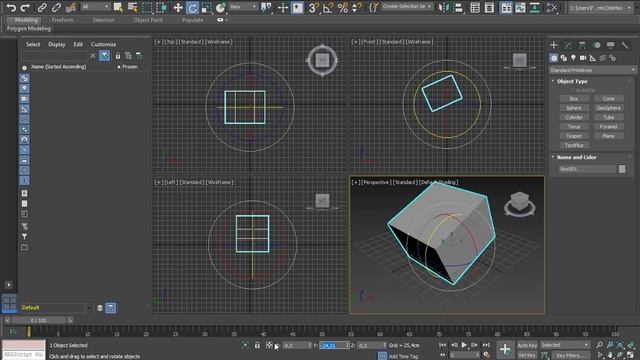The height and width of the screenshot is (360, 640).
Task: Click the Box001 object name field
Action: [x=587, y=169]
